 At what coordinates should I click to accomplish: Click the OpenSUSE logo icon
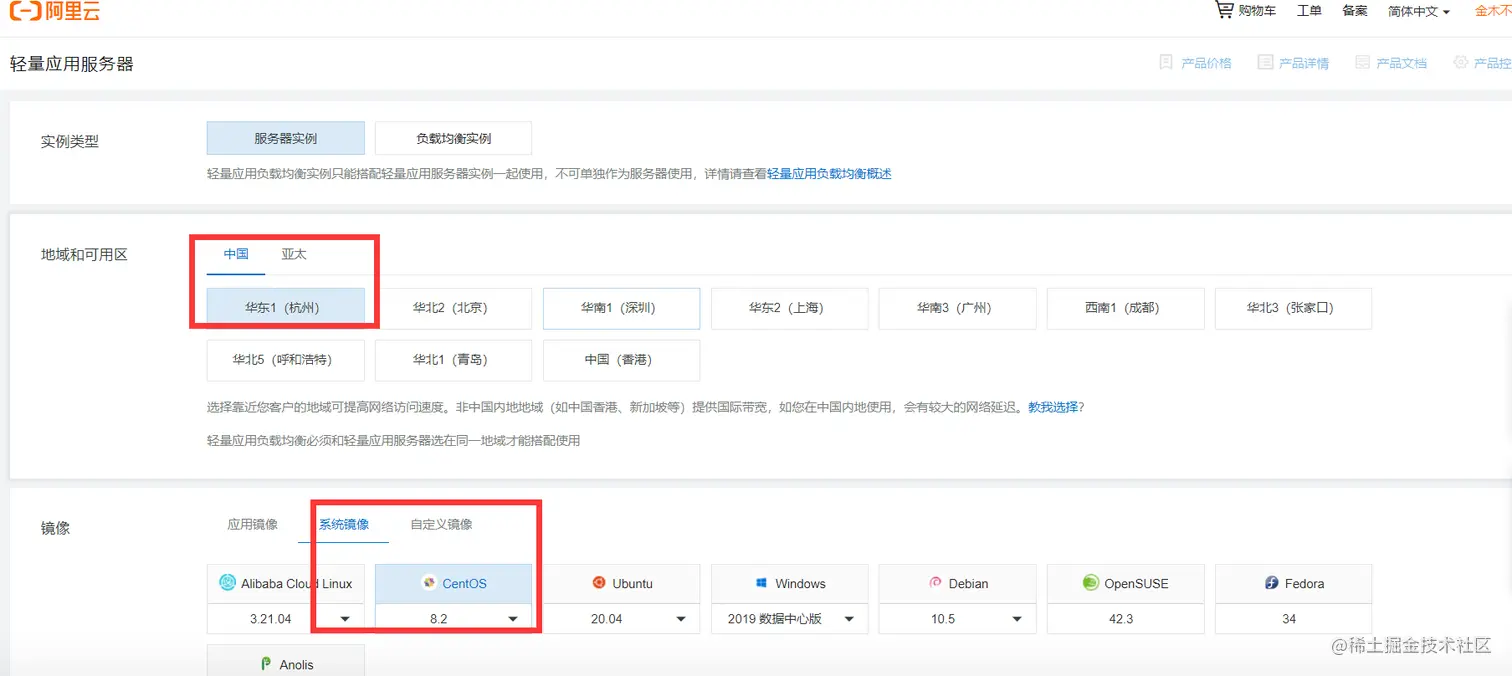[x=1091, y=583]
